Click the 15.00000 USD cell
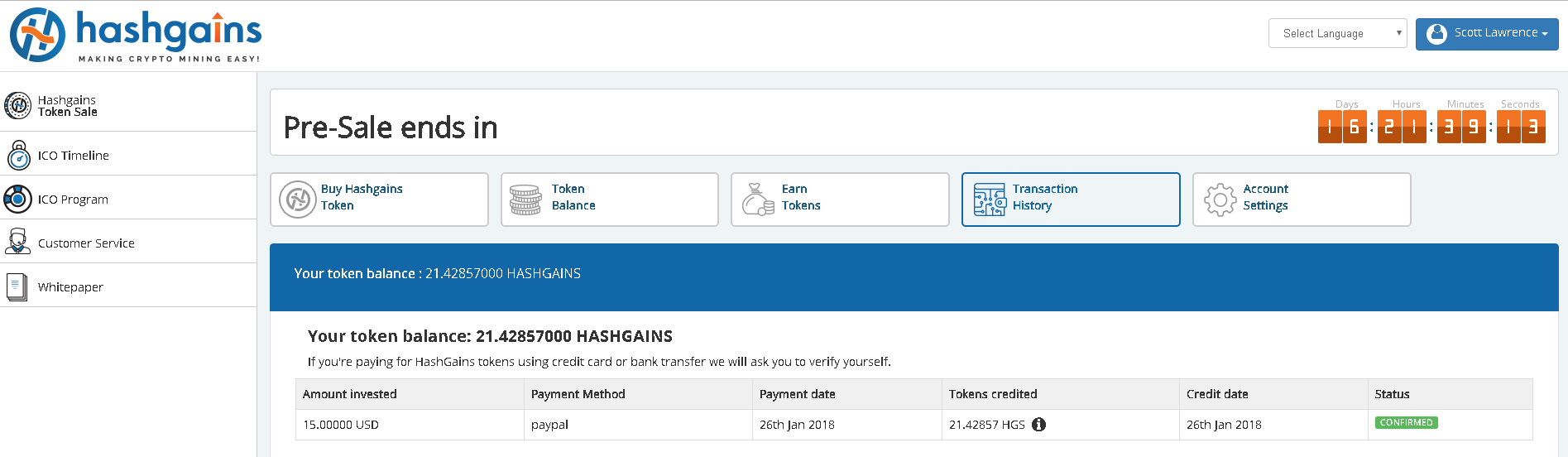This screenshot has width=1568, height=457. (x=410, y=425)
